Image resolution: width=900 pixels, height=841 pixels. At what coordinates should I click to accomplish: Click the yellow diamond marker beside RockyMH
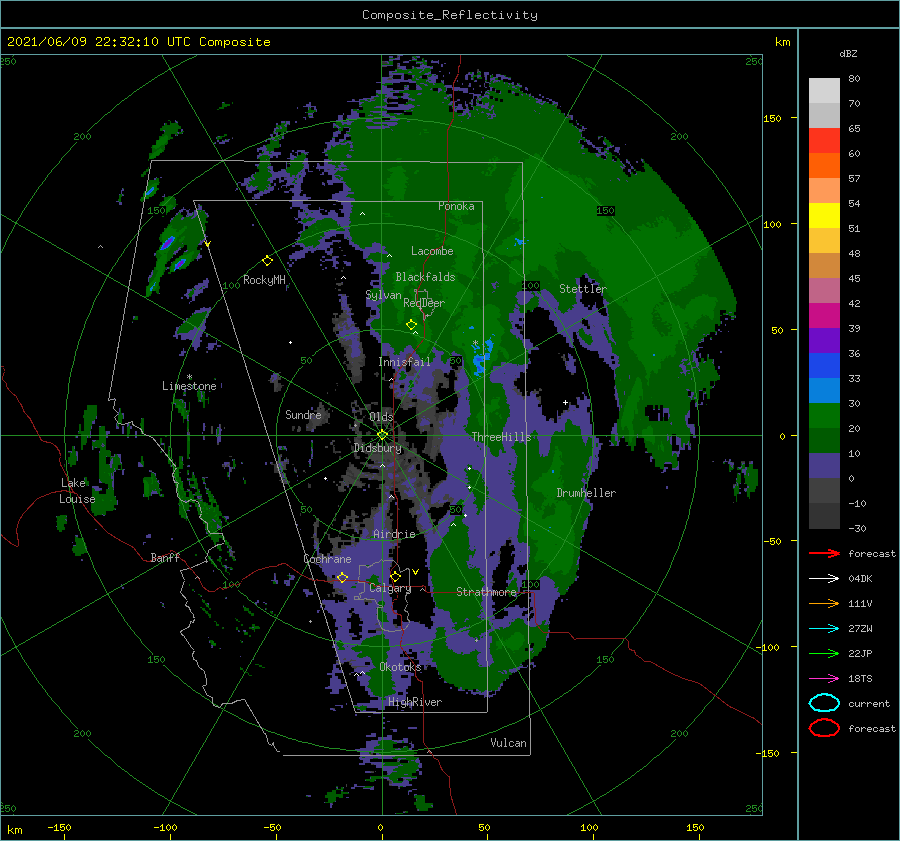pyautogui.click(x=267, y=261)
